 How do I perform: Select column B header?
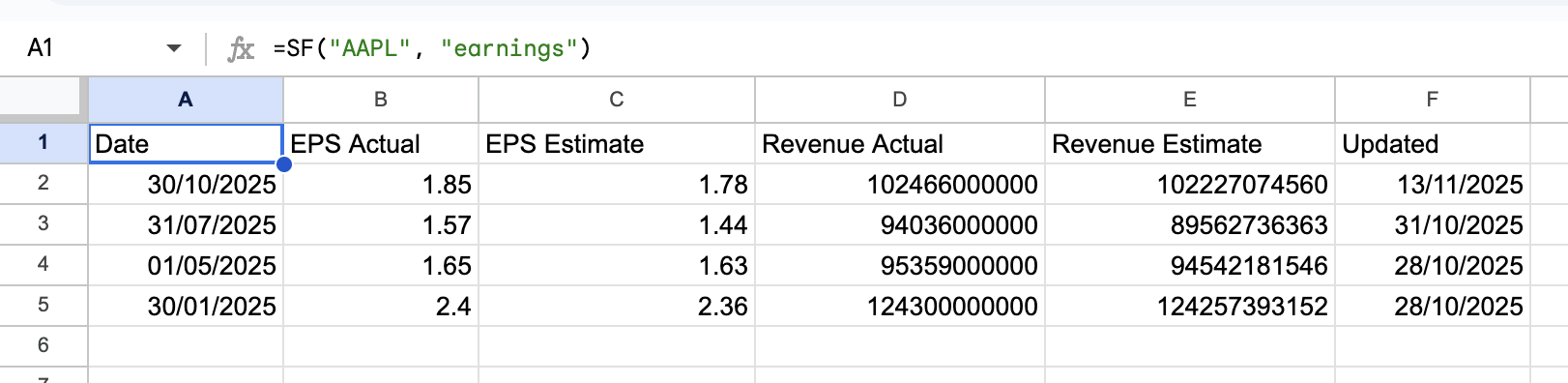381,100
